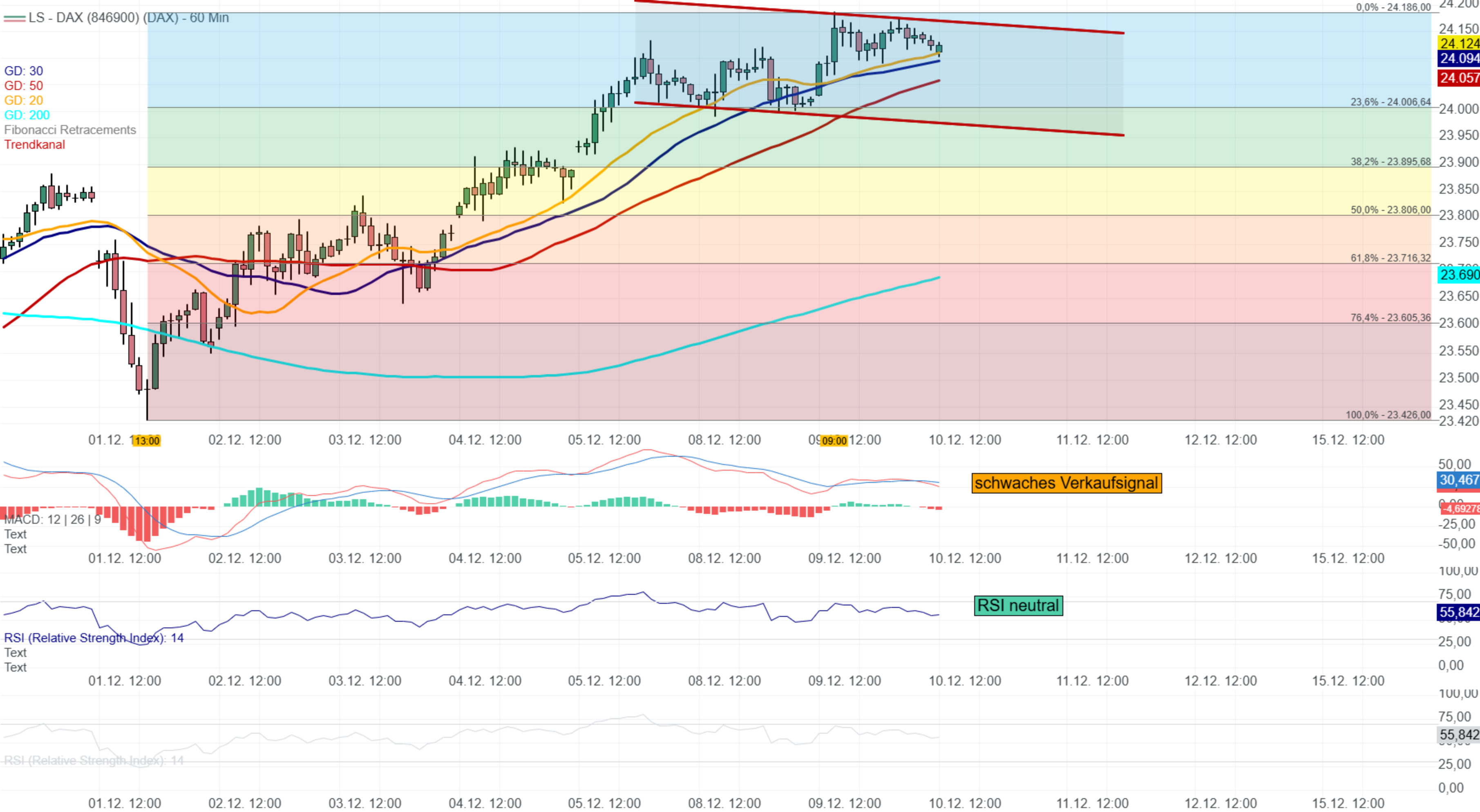Click the 55,842 RSI value tag

[1458, 612]
